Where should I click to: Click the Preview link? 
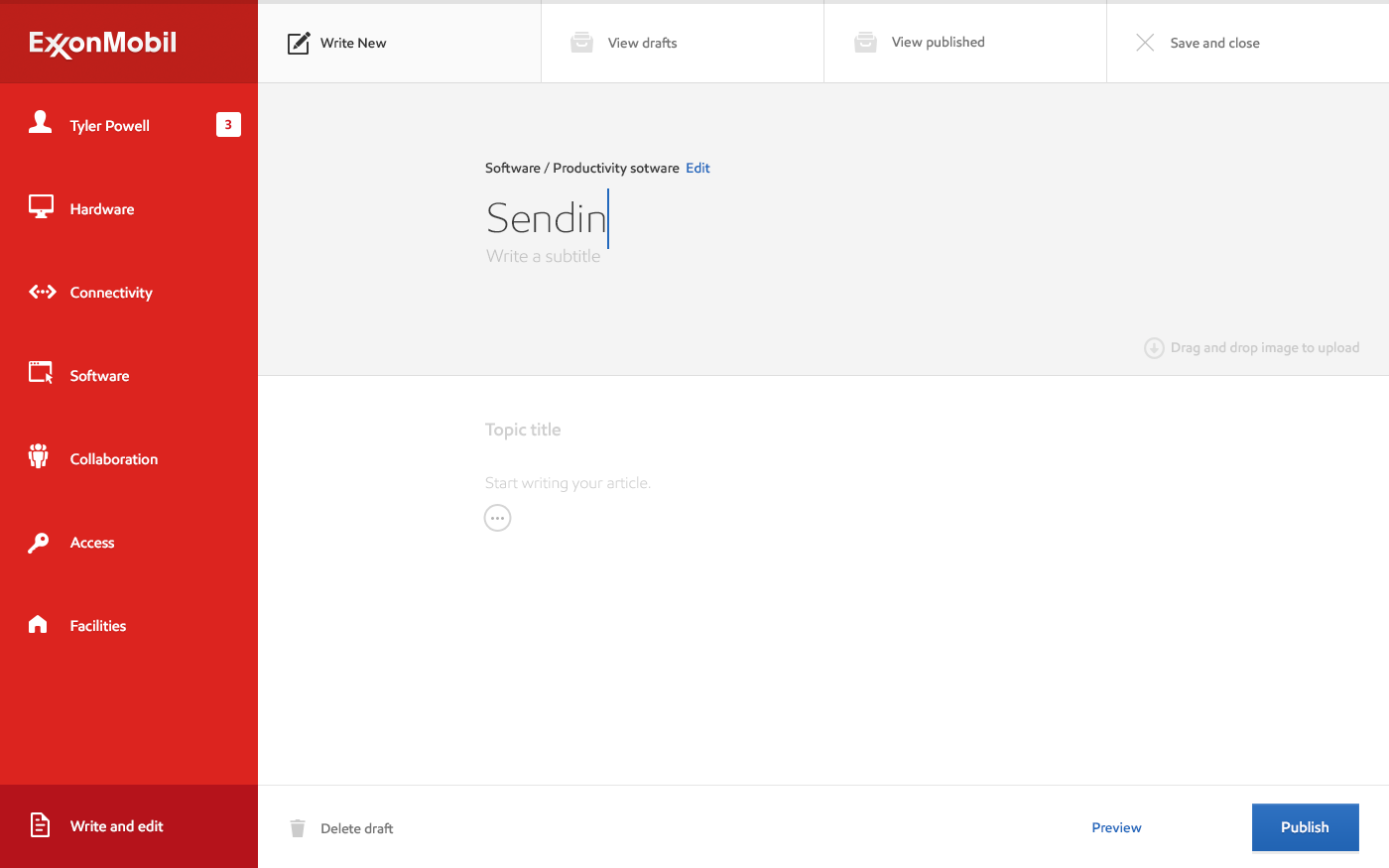click(1116, 827)
